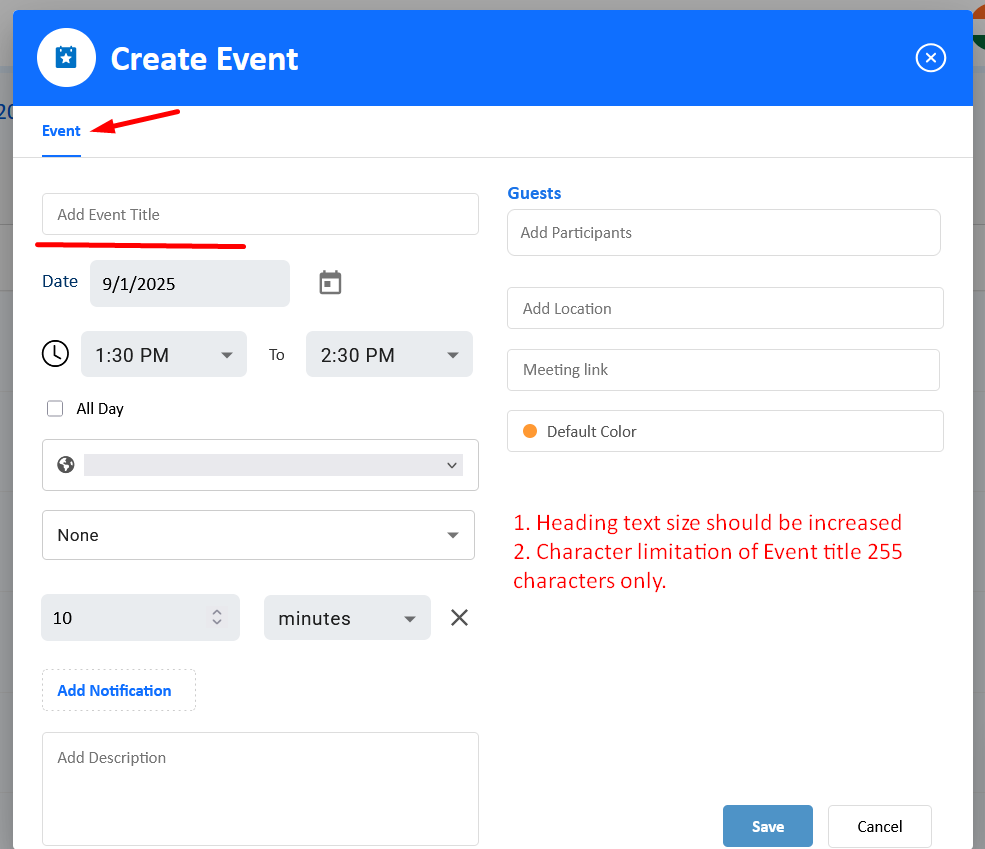The width and height of the screenshot is (985, 849).
Task: Switch to the Event tab
Action: pyautogui.click(x=61, y=131)
